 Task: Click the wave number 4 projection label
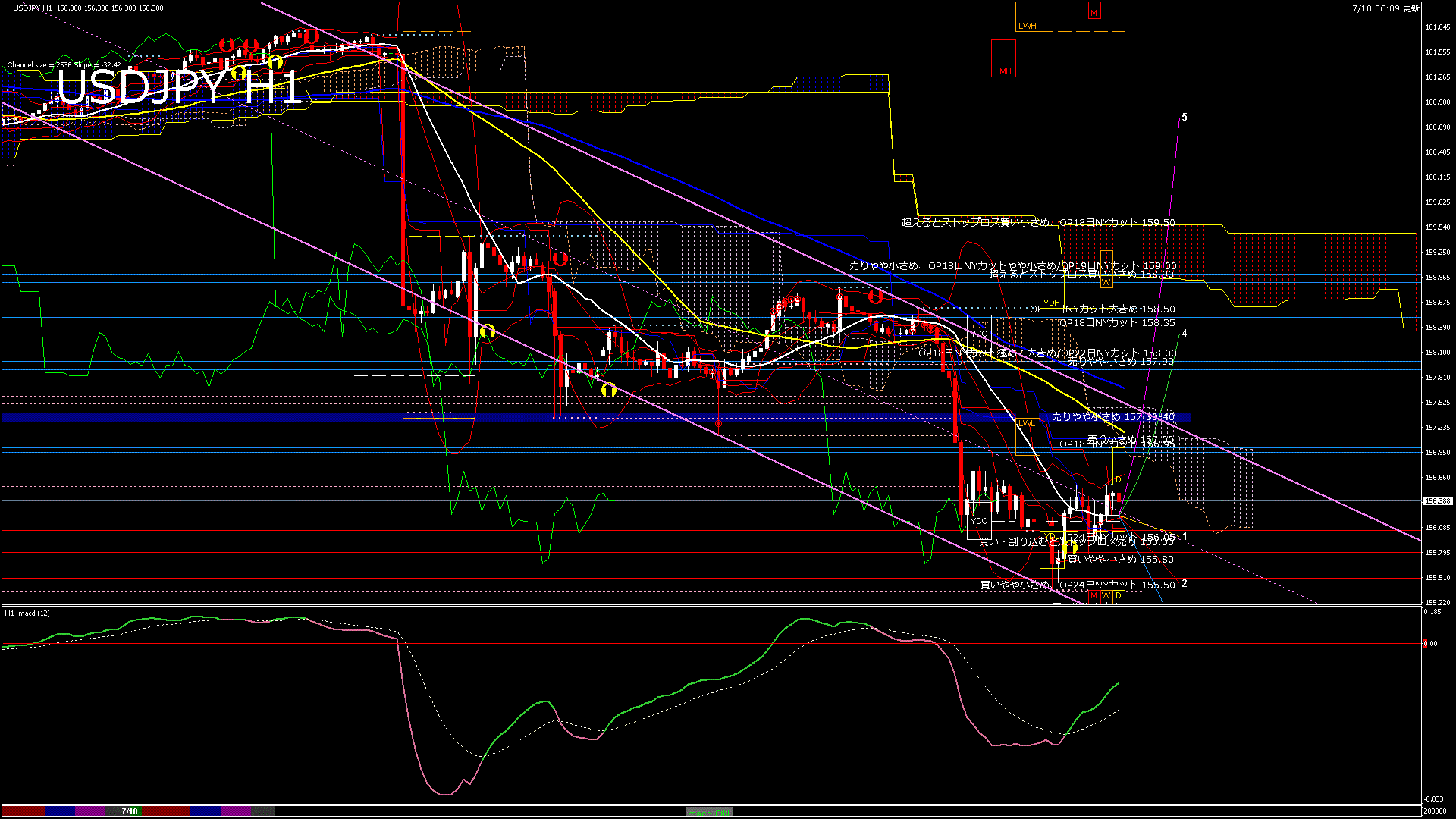(1185, 333)
